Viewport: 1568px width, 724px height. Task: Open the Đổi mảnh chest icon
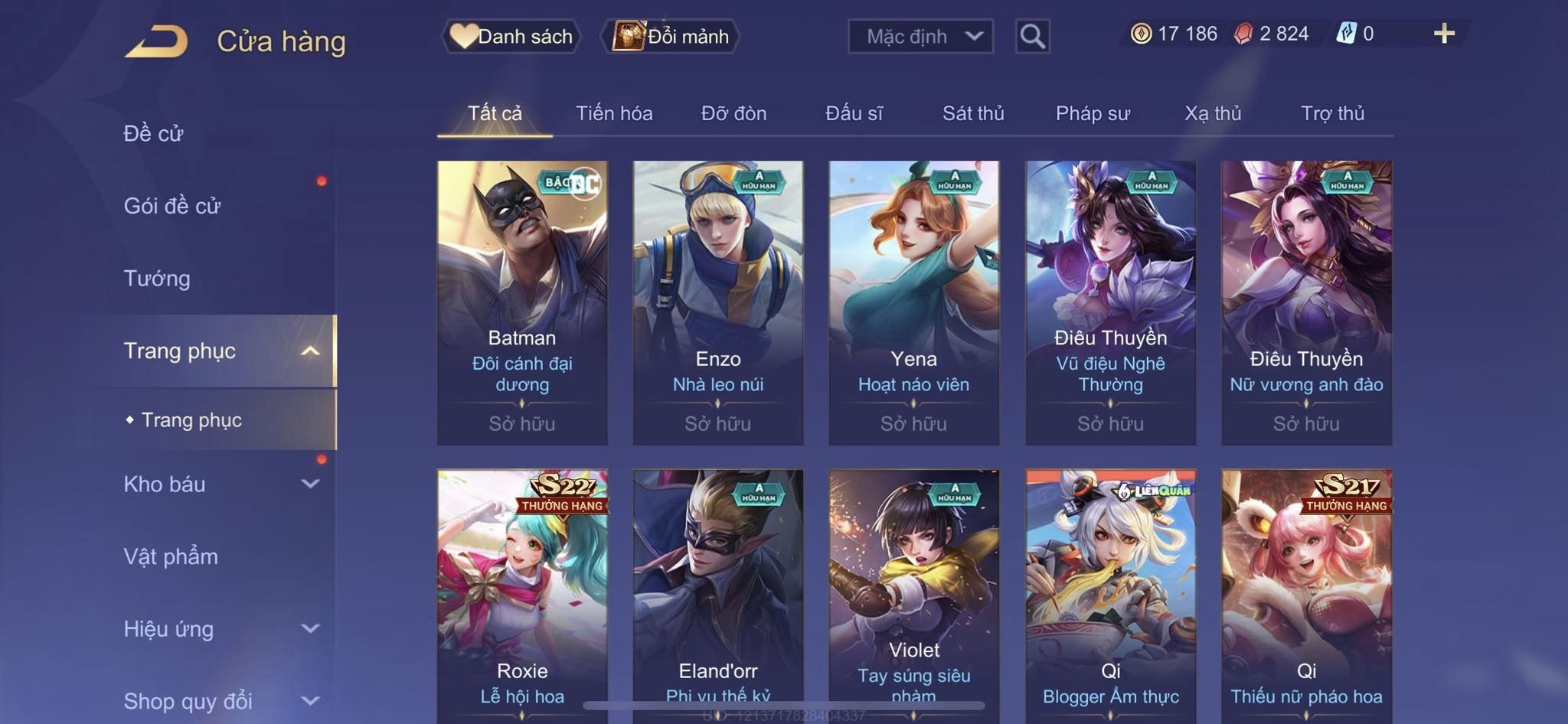[629, 36]
